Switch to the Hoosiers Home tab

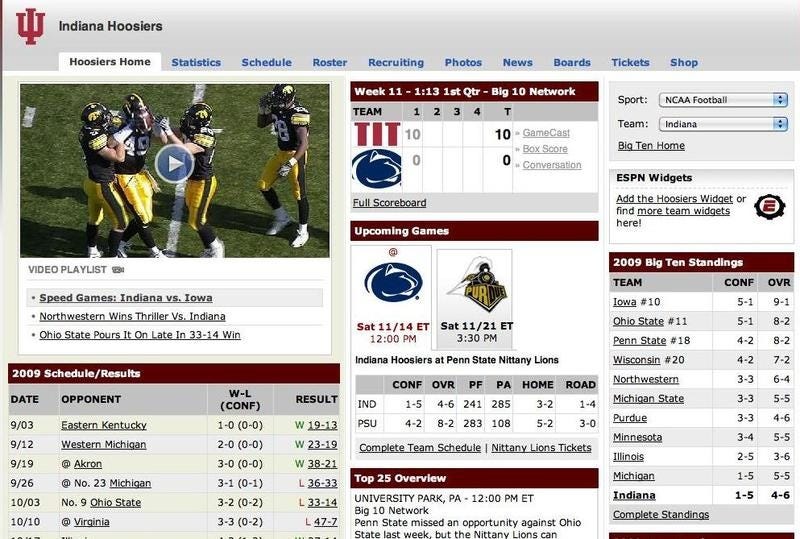(x=110, y=62)
